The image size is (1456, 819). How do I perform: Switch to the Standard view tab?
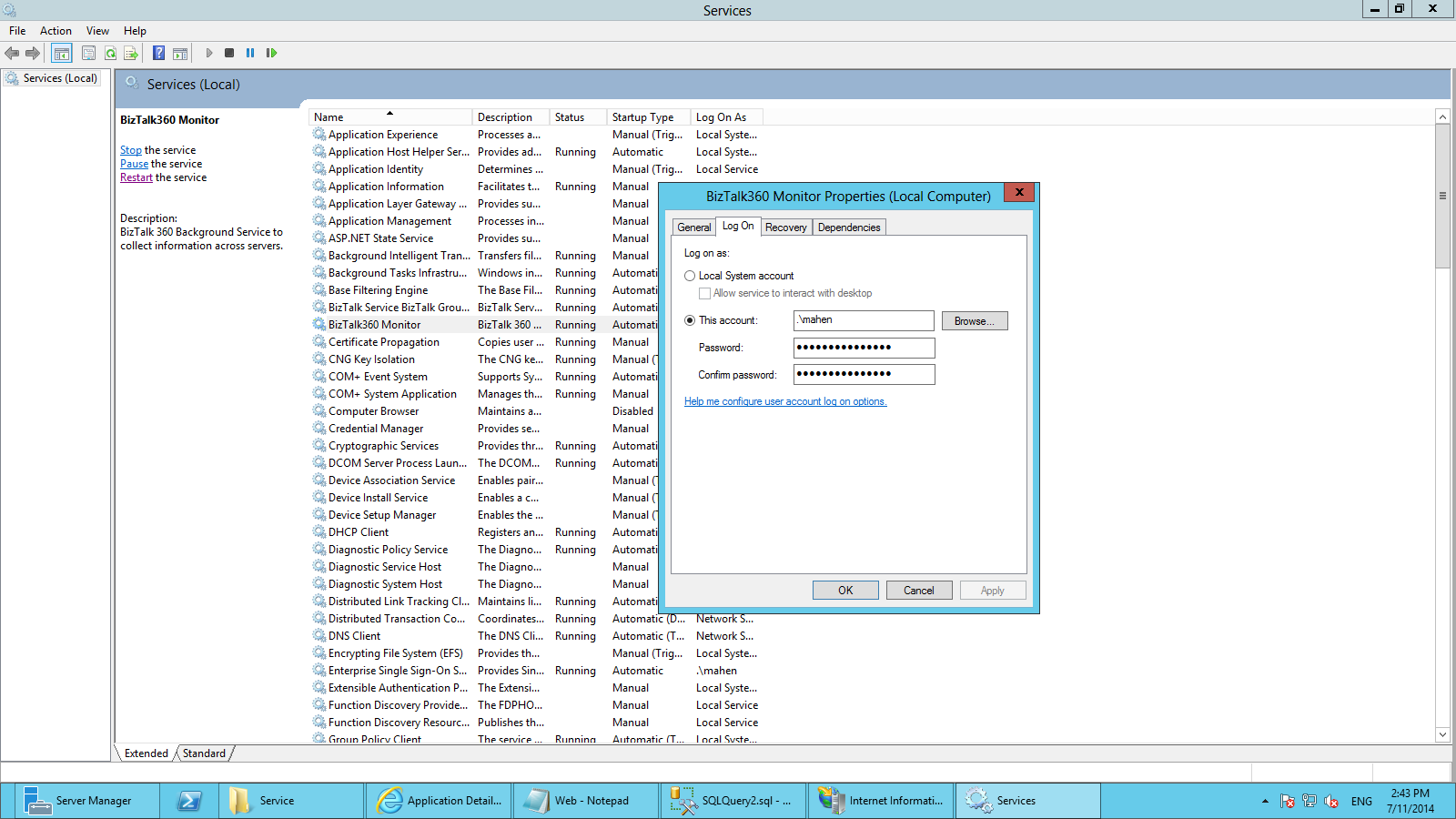[x=204, y=753]
